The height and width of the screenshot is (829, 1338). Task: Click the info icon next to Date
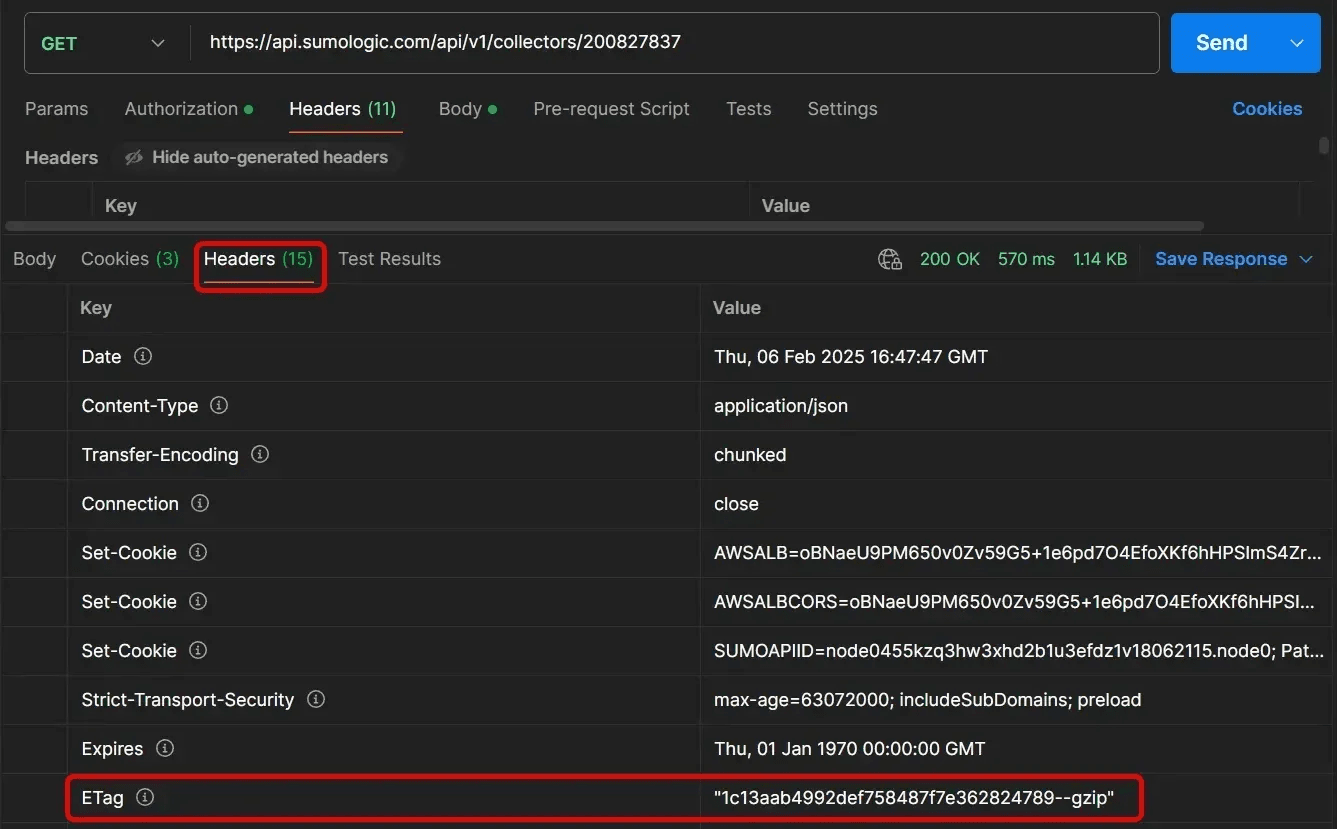(143, 357)
